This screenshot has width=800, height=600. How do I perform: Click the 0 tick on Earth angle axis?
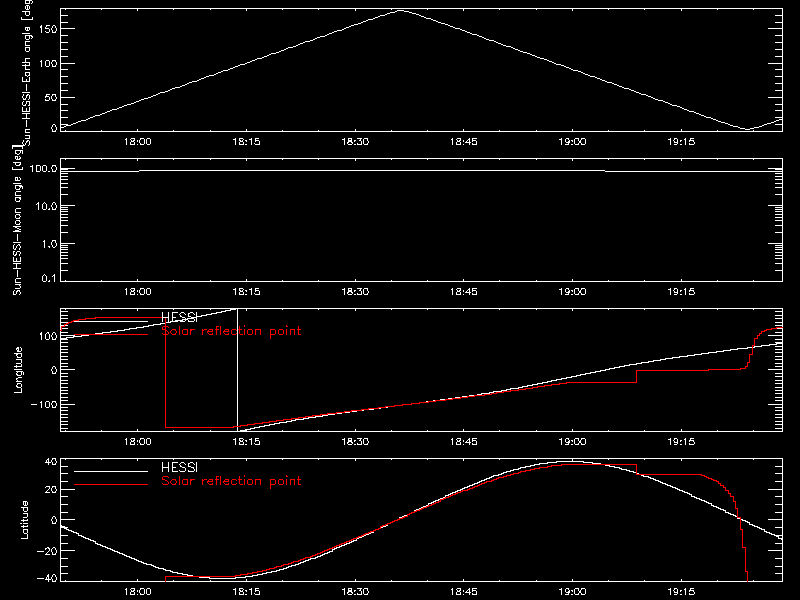(x=54, y=128)
